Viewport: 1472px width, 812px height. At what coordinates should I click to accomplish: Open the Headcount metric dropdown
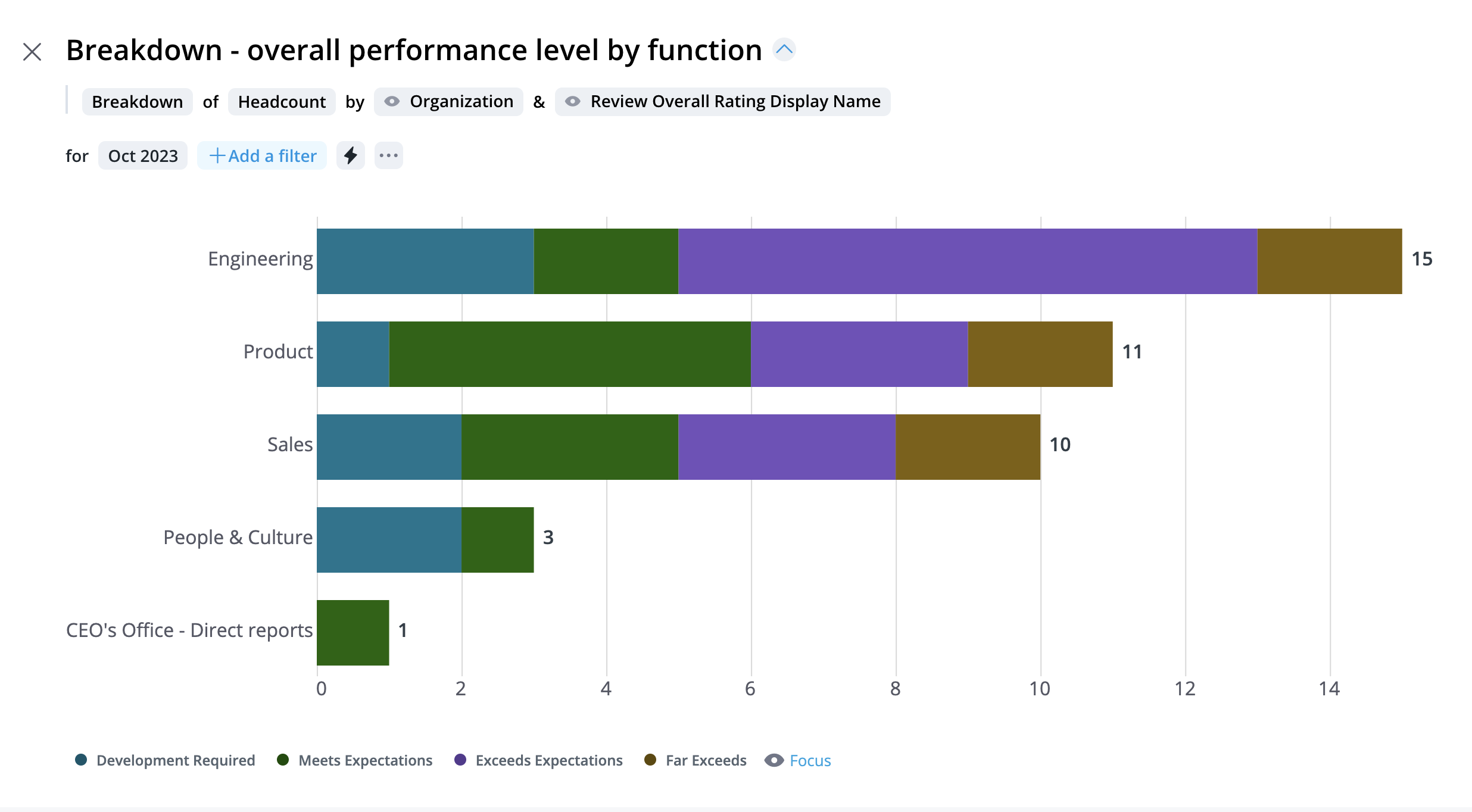(x=282, y=102)
